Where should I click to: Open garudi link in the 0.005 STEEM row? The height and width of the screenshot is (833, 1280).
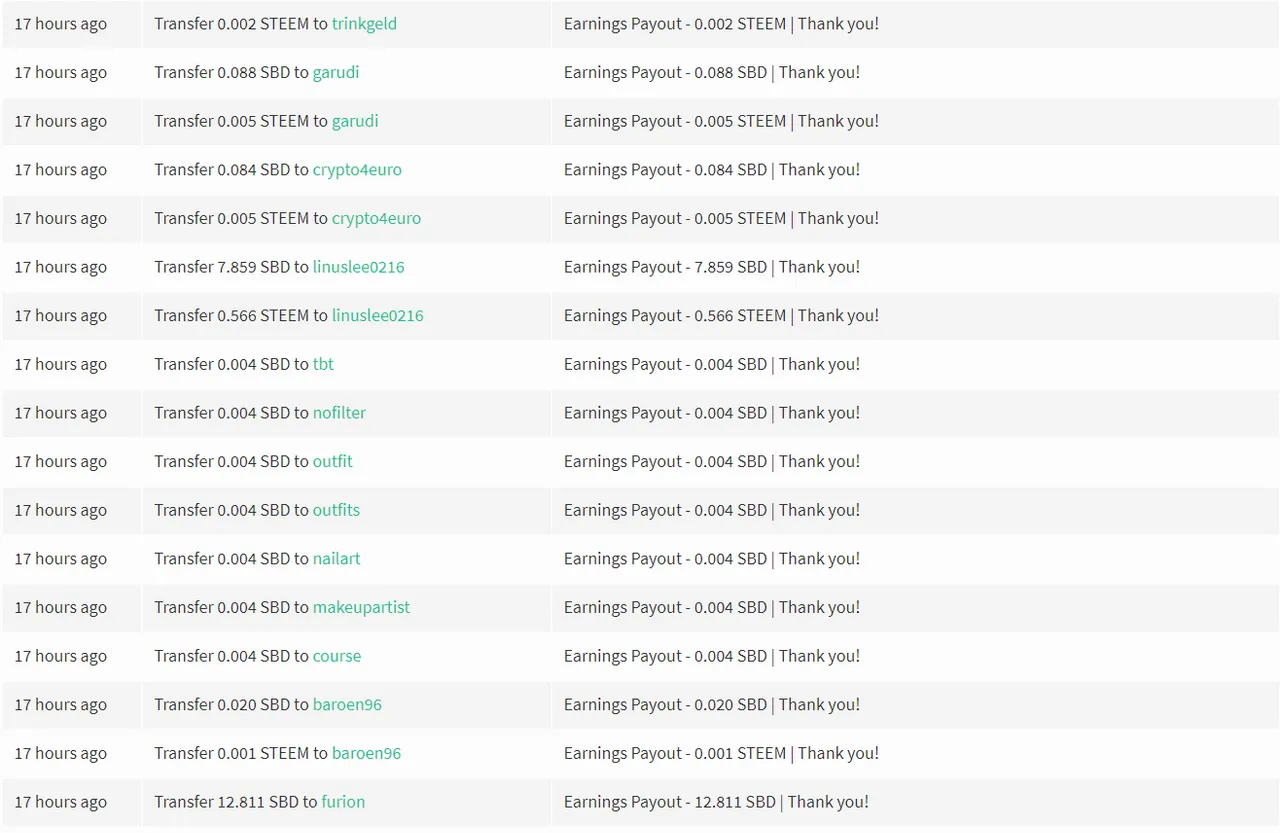[355, 121]
